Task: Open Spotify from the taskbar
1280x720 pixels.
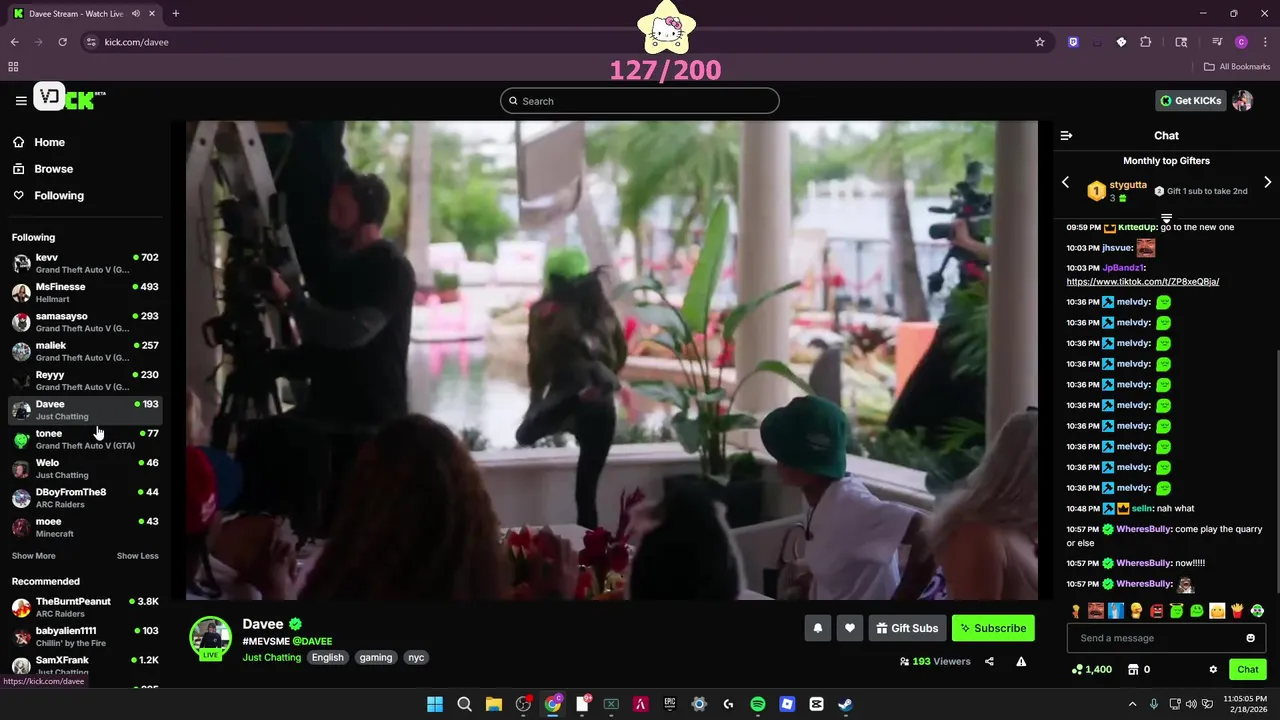Action: (x=757, y=704)
